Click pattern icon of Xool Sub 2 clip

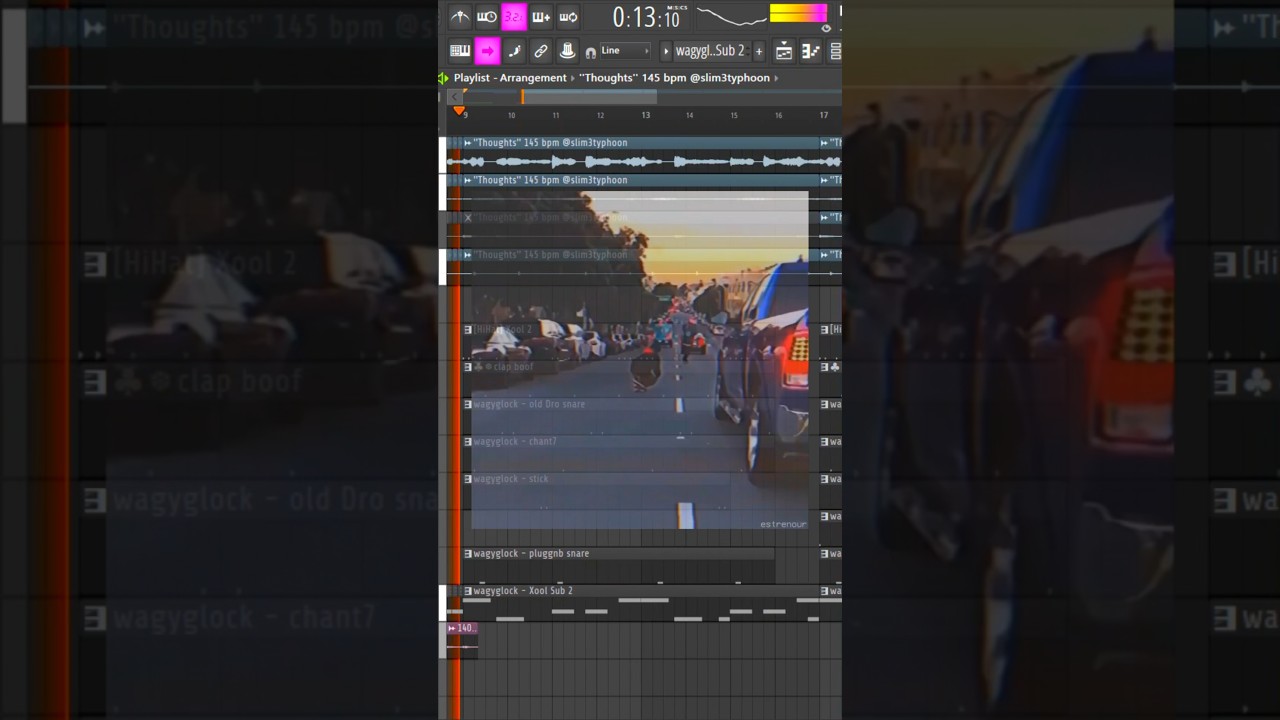(467, 591)
